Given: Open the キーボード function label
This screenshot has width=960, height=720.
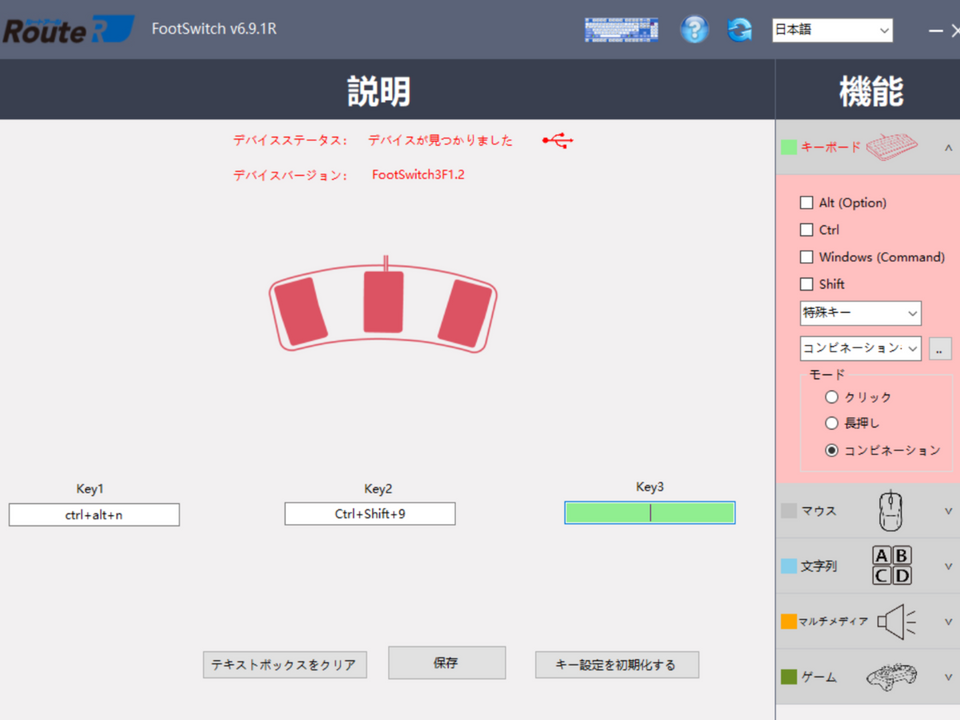Looking at the screenshot, I should click(830, 147).
